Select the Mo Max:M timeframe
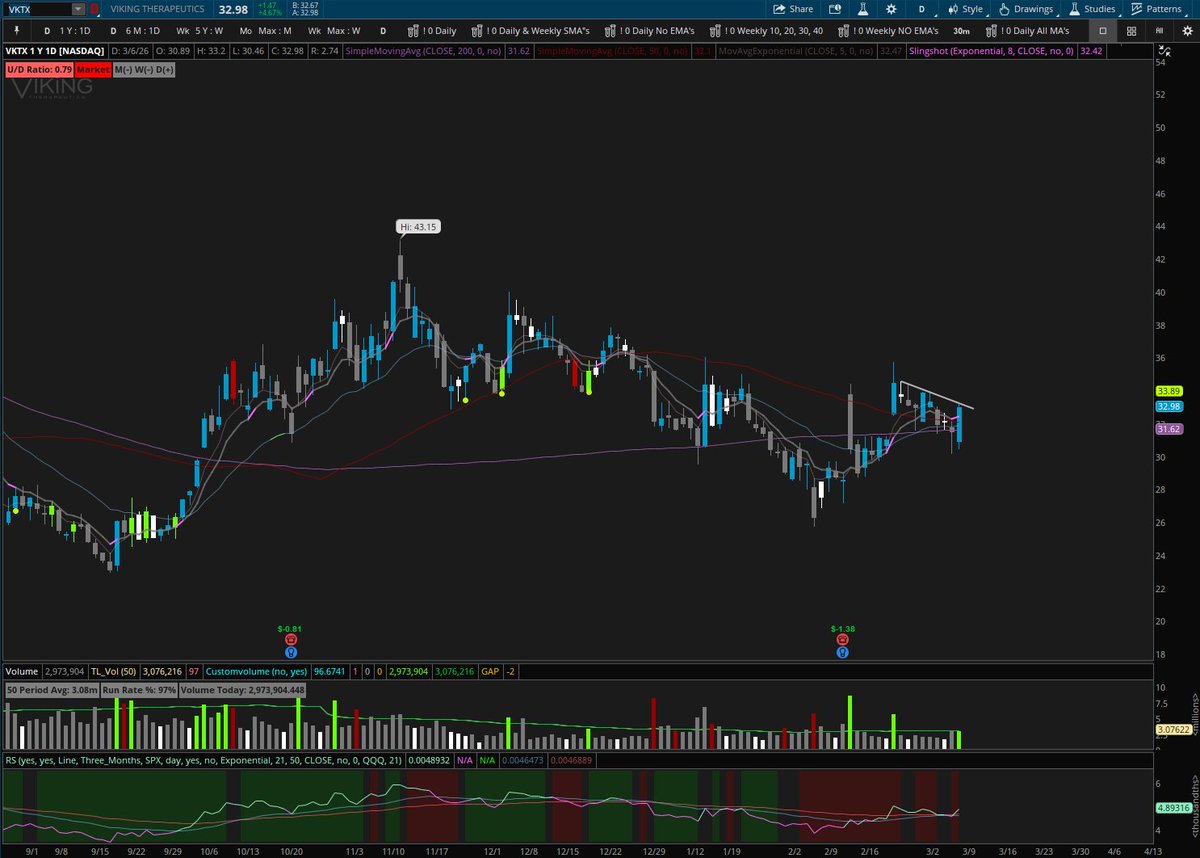Viewport: 1200px width, 858px height. (x=265, y=31)
